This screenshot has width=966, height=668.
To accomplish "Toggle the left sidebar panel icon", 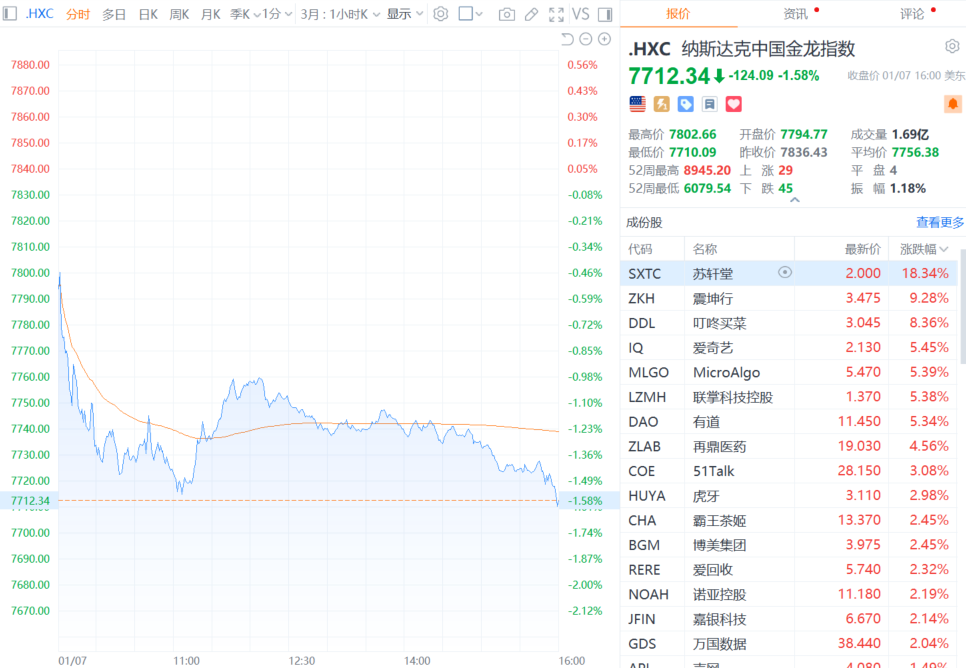I will tap(10, 14).
